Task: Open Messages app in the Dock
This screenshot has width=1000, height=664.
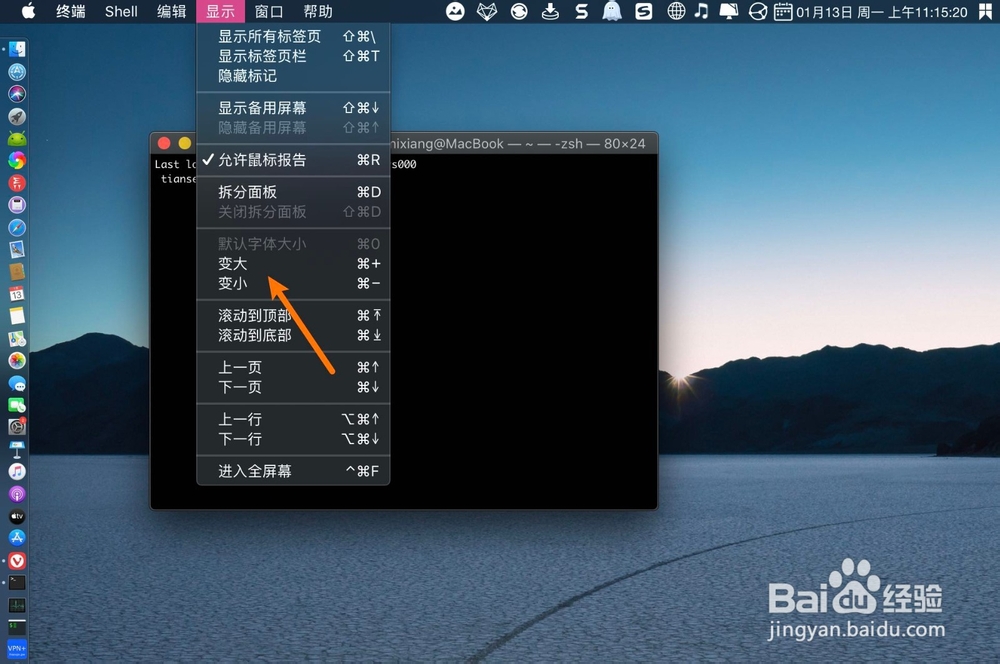Action: pyautogui.click(x=17, y=383)
